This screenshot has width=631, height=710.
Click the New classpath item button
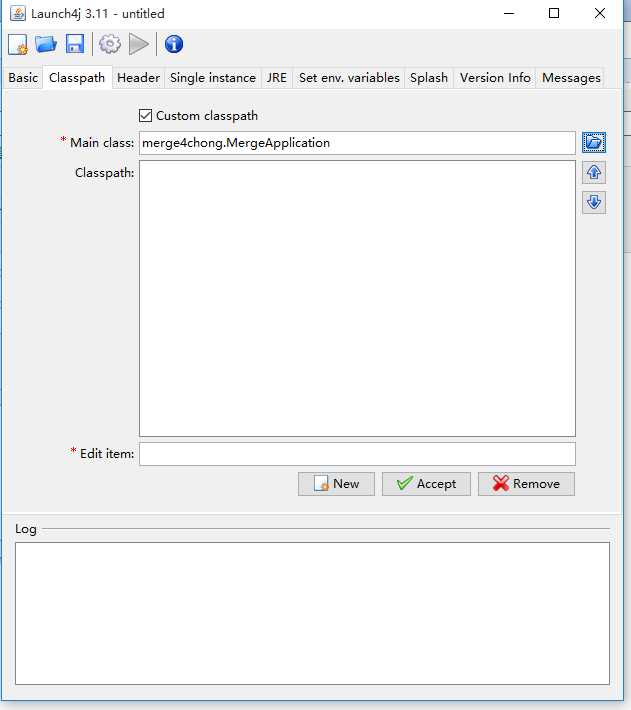click(336, 484)
